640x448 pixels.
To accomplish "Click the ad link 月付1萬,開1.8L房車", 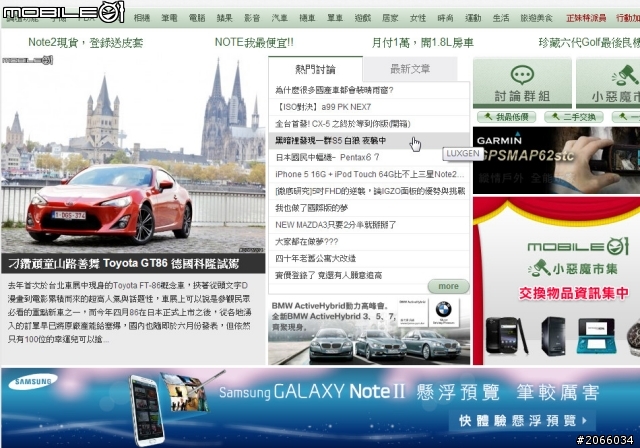I will coord(422,42).
